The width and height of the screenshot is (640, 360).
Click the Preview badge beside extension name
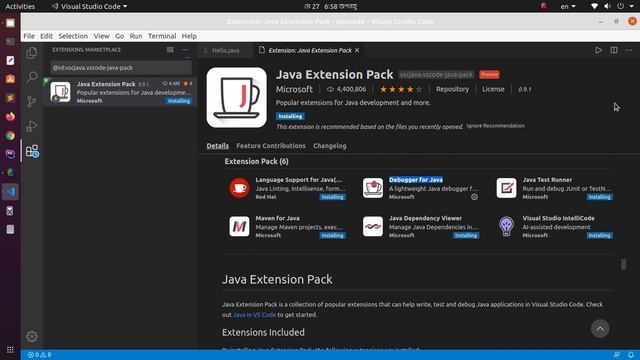489,74
